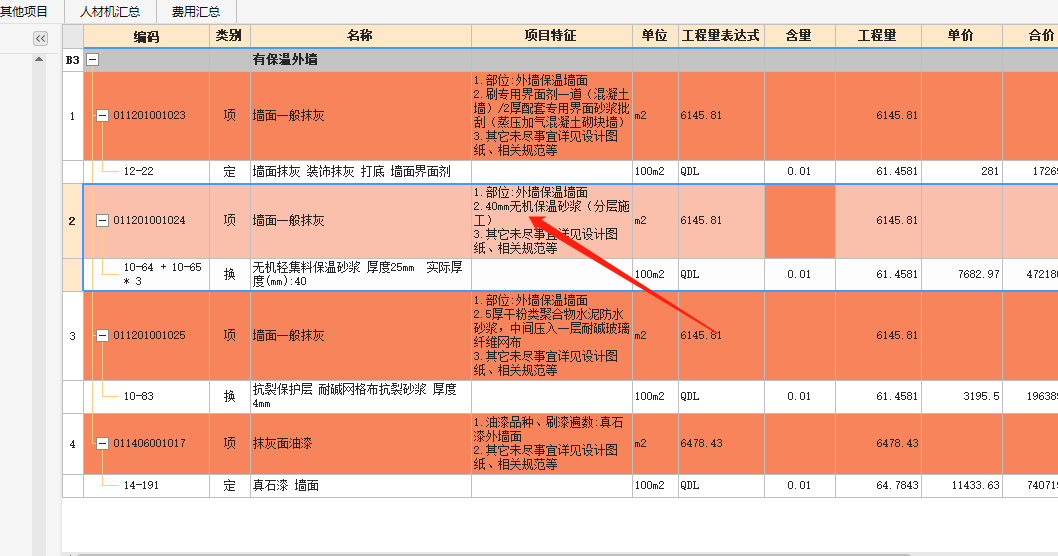Select the row number 4 header
Image resolution: width=1058 pixels, height=556 pixels.
pos(73,444)
